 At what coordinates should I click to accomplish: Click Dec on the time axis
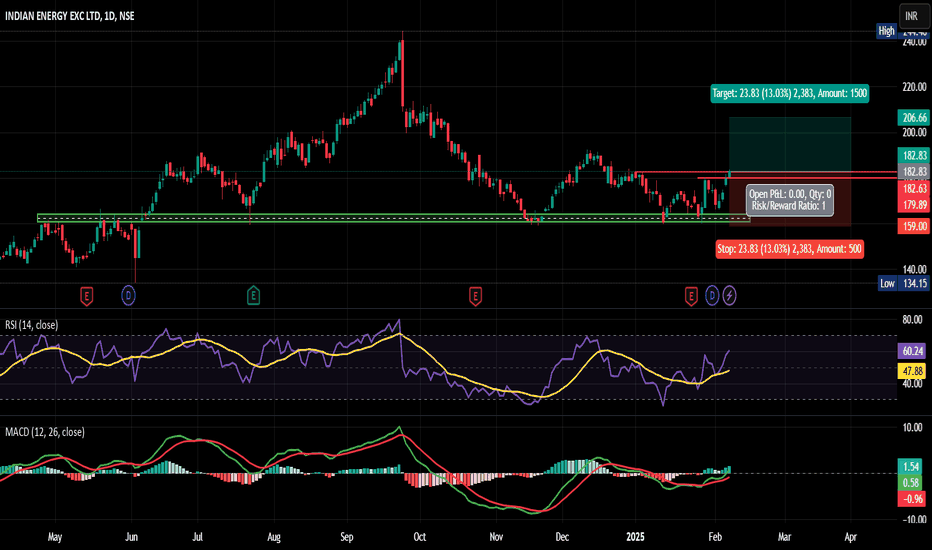click(x=562, y=537)
